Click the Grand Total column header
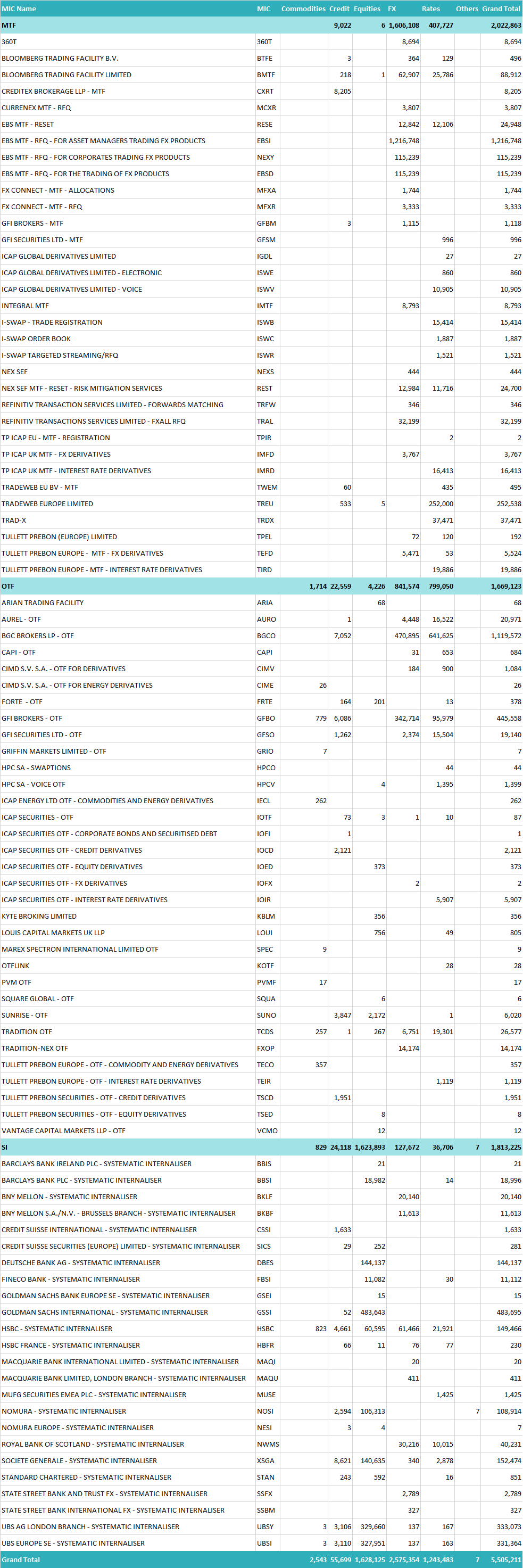This screenshot has width=523, height=1568. (x=501, y=9)
